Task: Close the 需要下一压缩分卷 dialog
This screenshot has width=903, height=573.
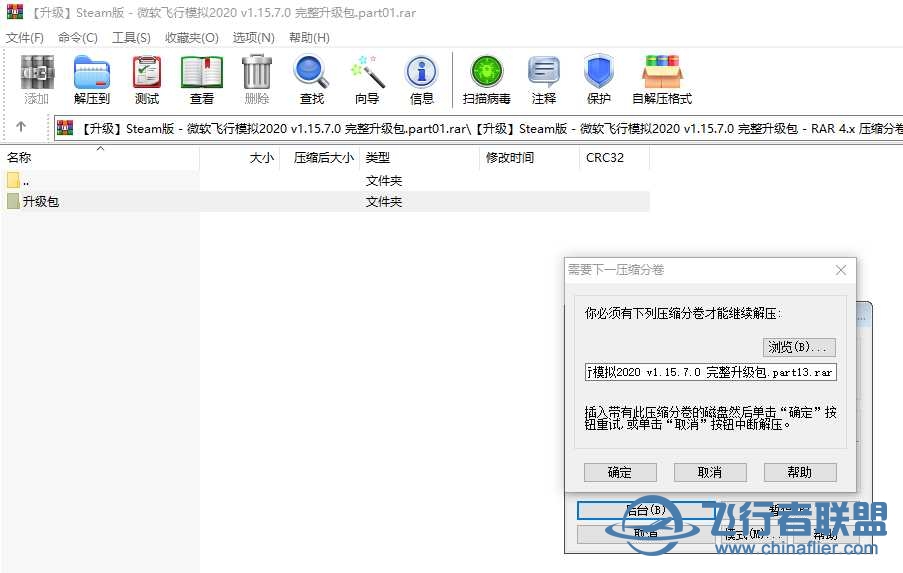Action: tap(841, 270)
